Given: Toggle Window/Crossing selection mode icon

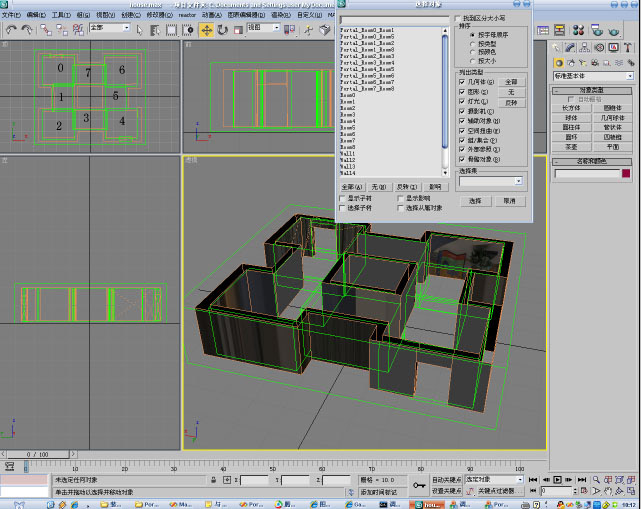Looking at the screenshot, I should pyautogui.click(x=188, y=30).
